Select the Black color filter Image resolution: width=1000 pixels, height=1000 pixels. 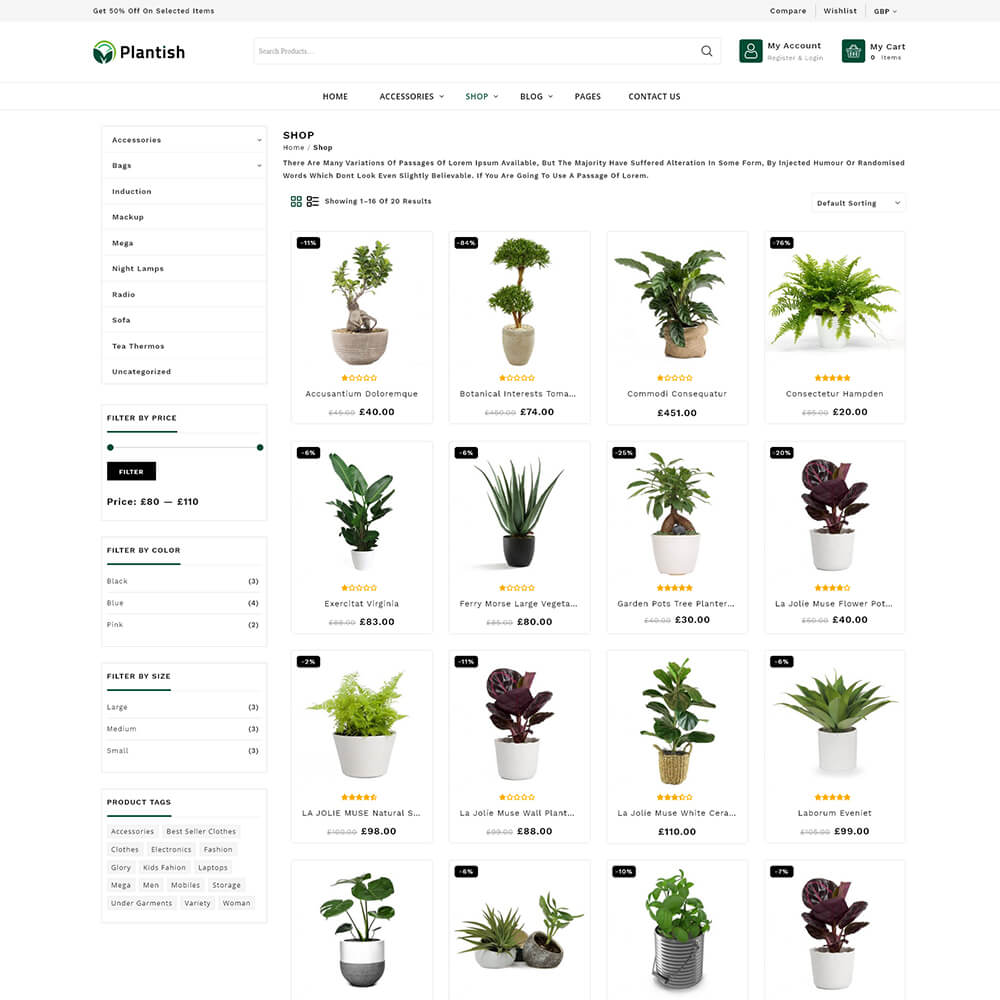coord(117,581)
